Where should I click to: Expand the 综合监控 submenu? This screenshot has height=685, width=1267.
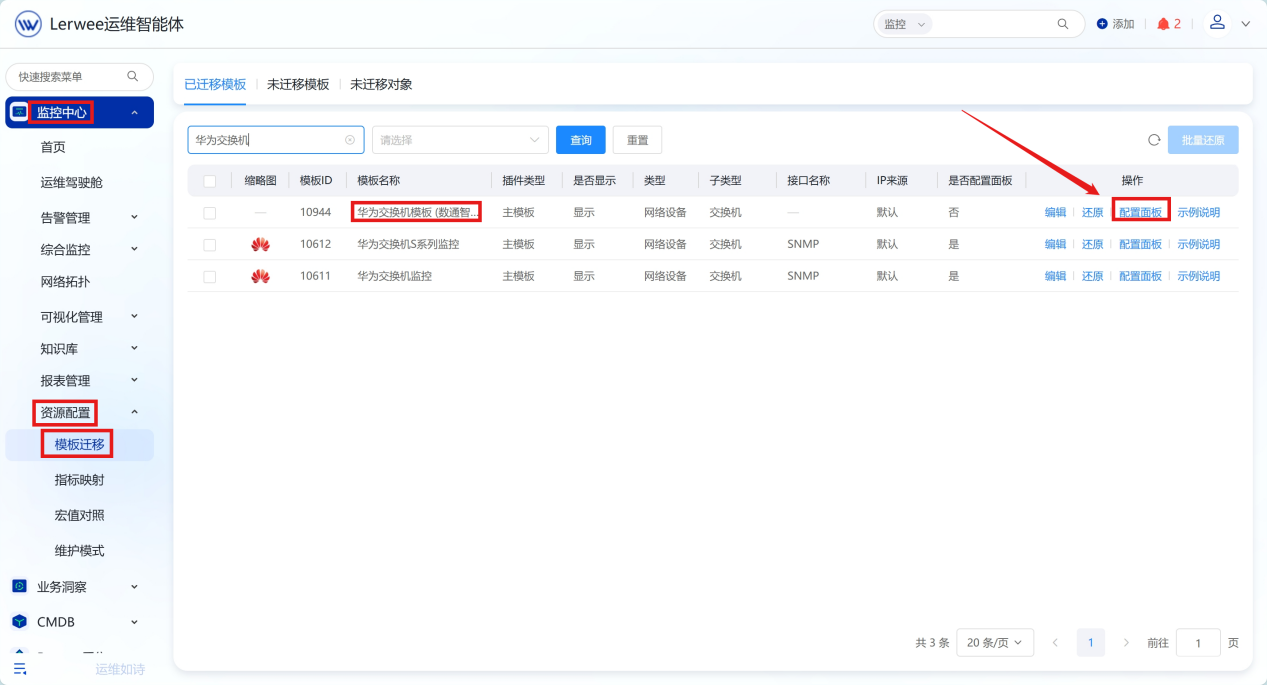tap(134, 249)
